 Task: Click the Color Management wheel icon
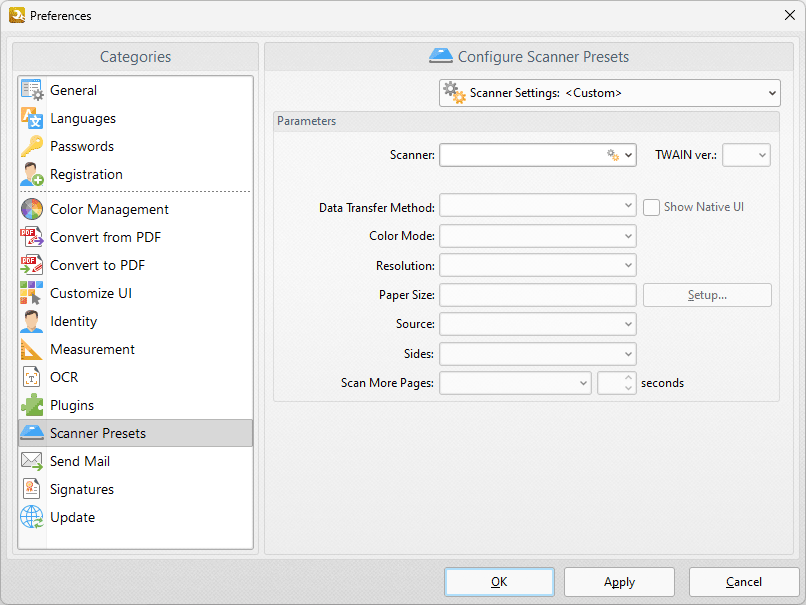32,209
